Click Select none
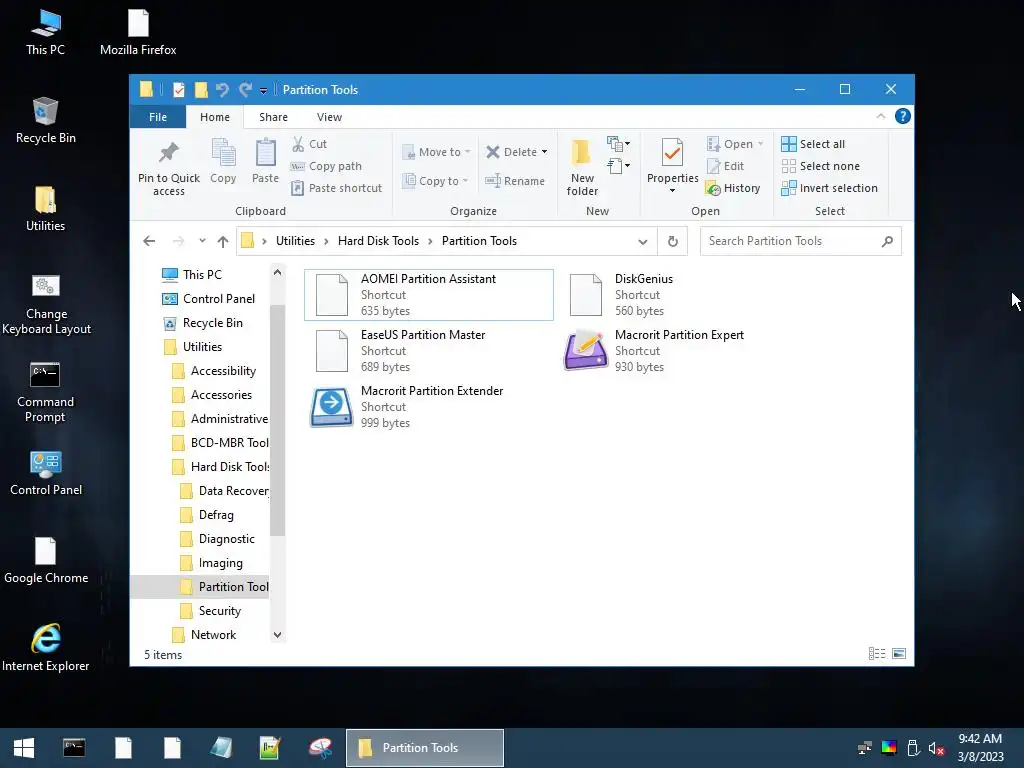Image resolution: width=1024 pixels, height=768 pixels. coord(821,166)
